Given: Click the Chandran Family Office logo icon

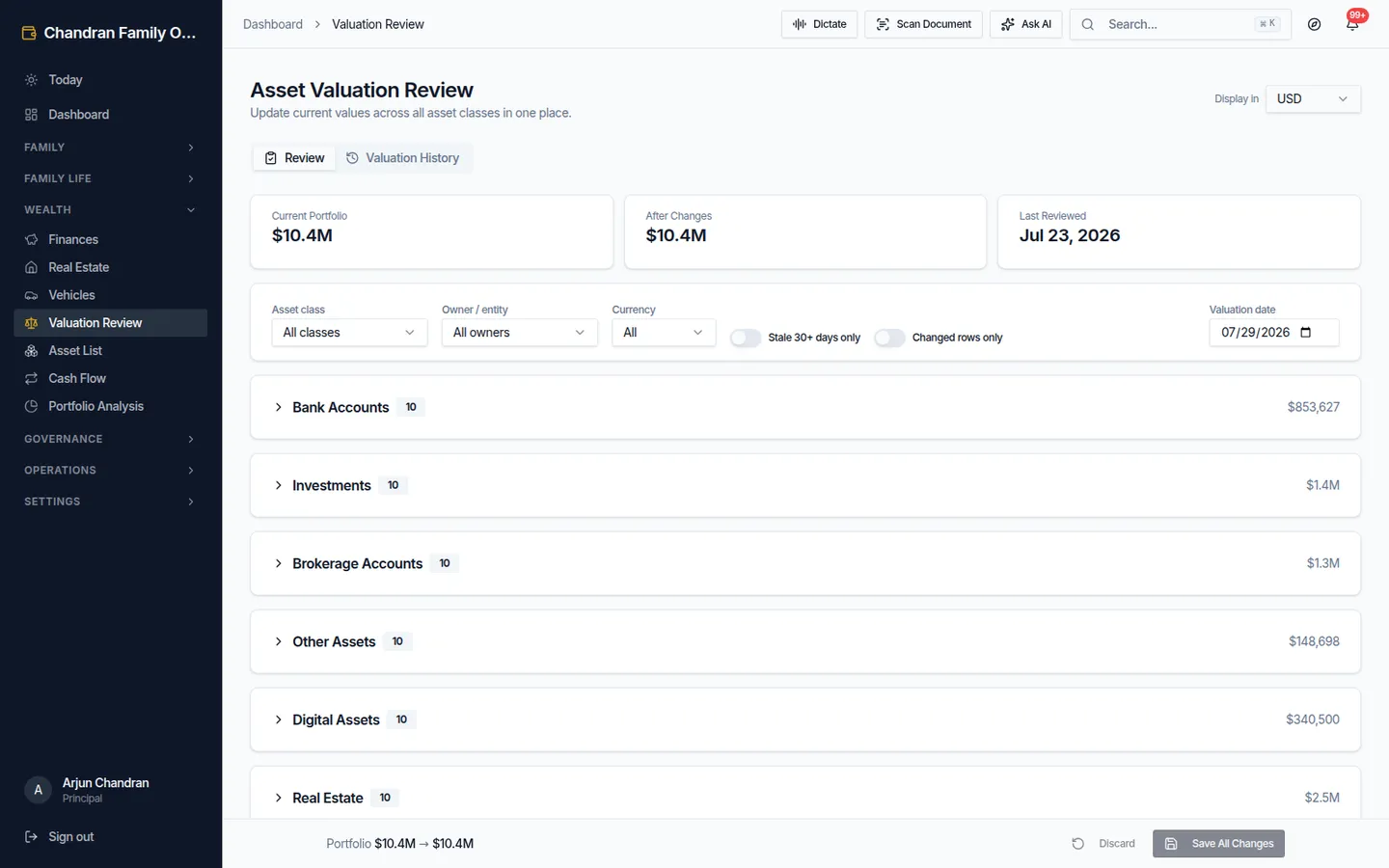Looking at the screenshot, I should [x=29, y=33].
